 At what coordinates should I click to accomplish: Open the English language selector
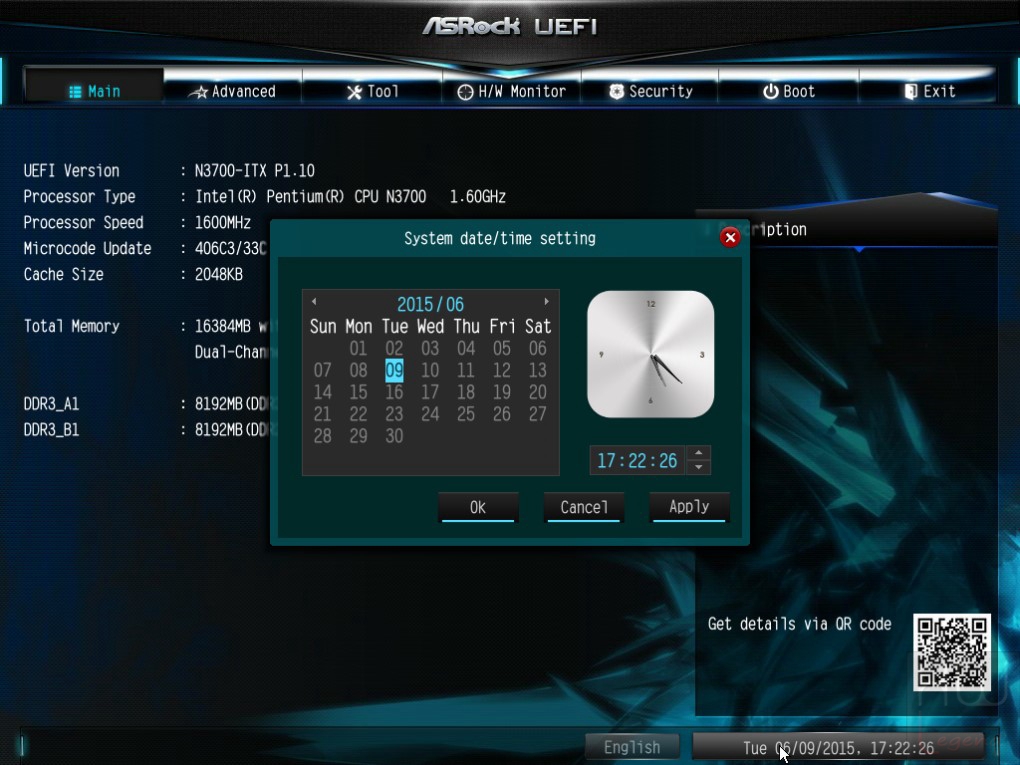[632, 747]
